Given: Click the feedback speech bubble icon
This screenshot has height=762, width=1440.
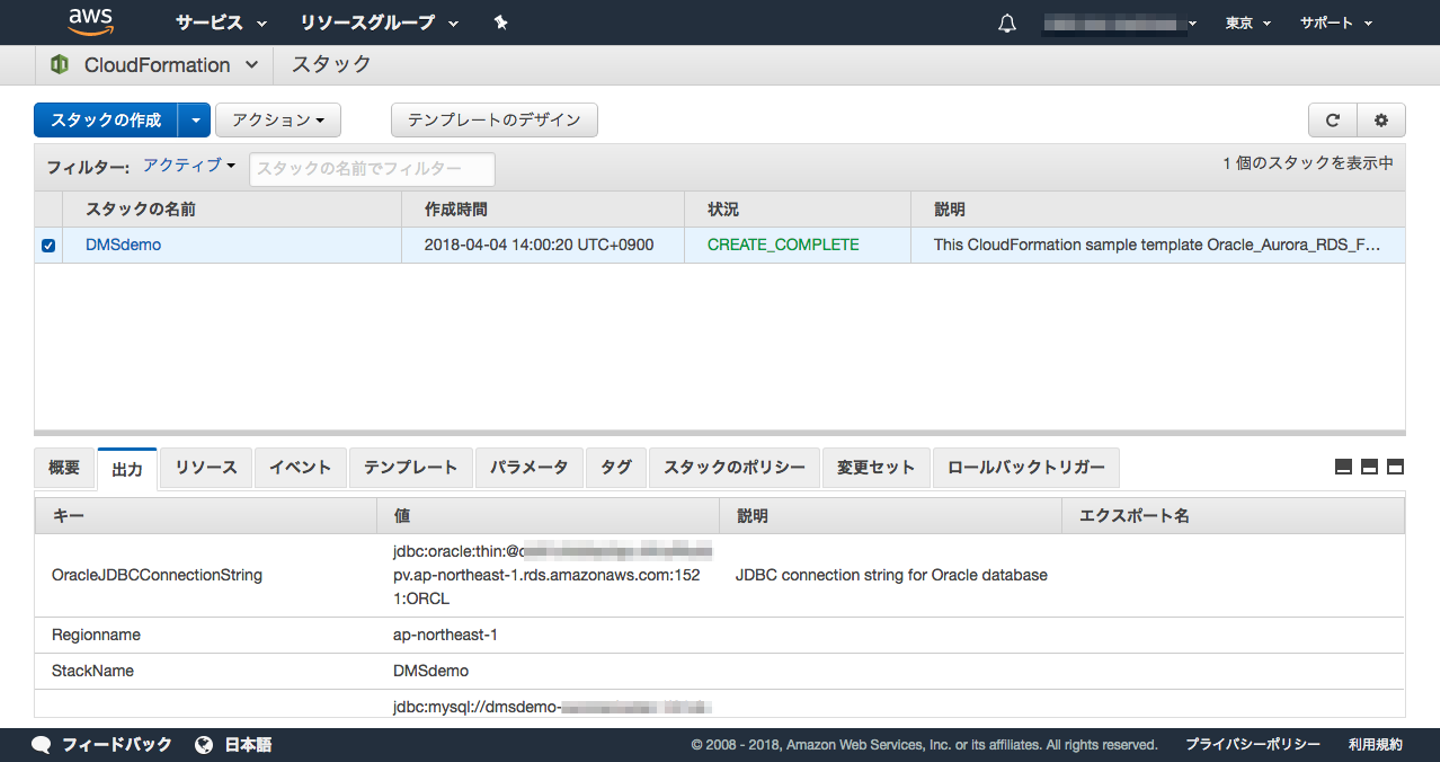Looking at the screenshot, I should pyautogui.click(x=41, y=745).
